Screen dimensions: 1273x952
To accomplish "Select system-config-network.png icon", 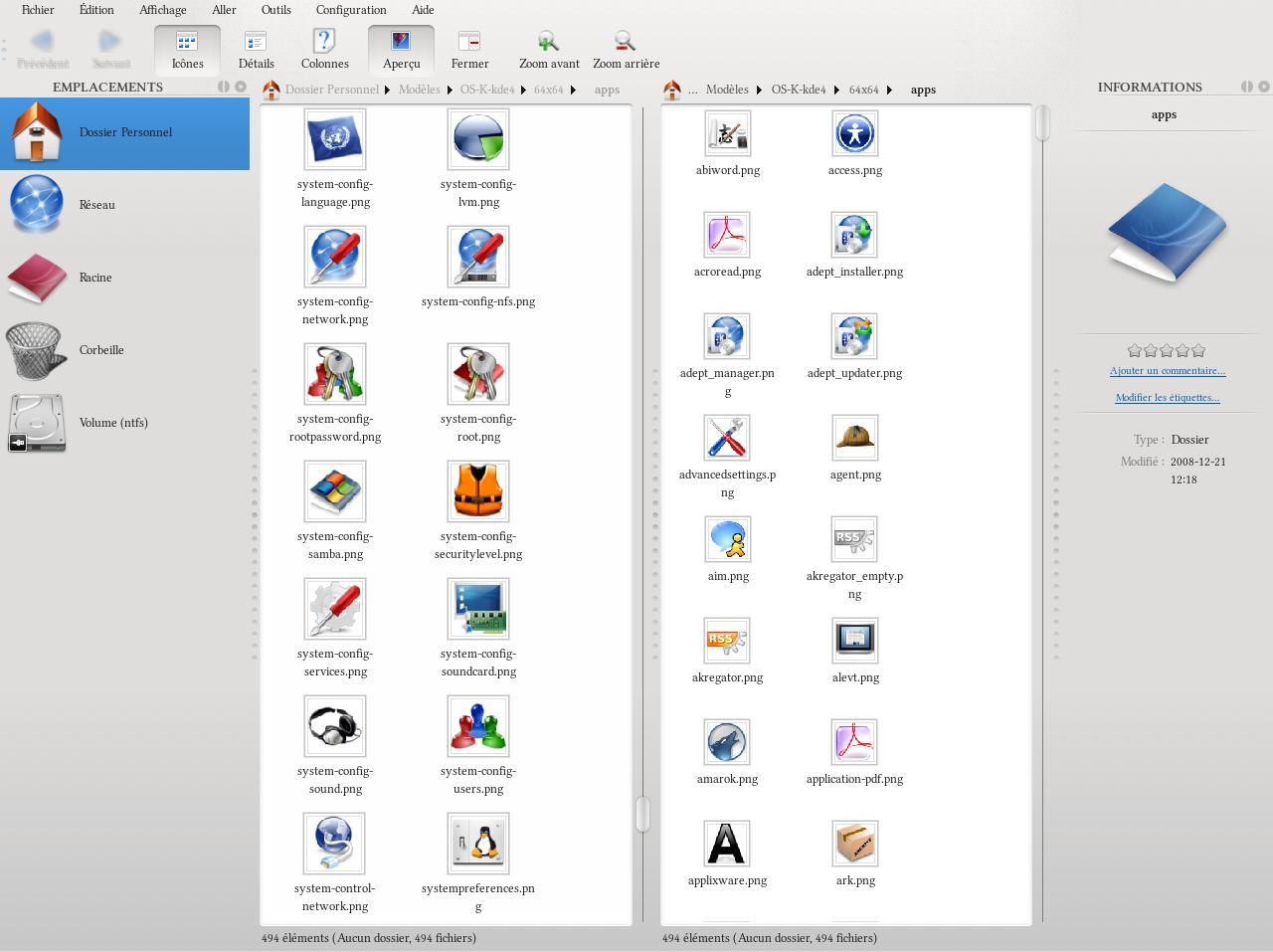I will 335,257.
